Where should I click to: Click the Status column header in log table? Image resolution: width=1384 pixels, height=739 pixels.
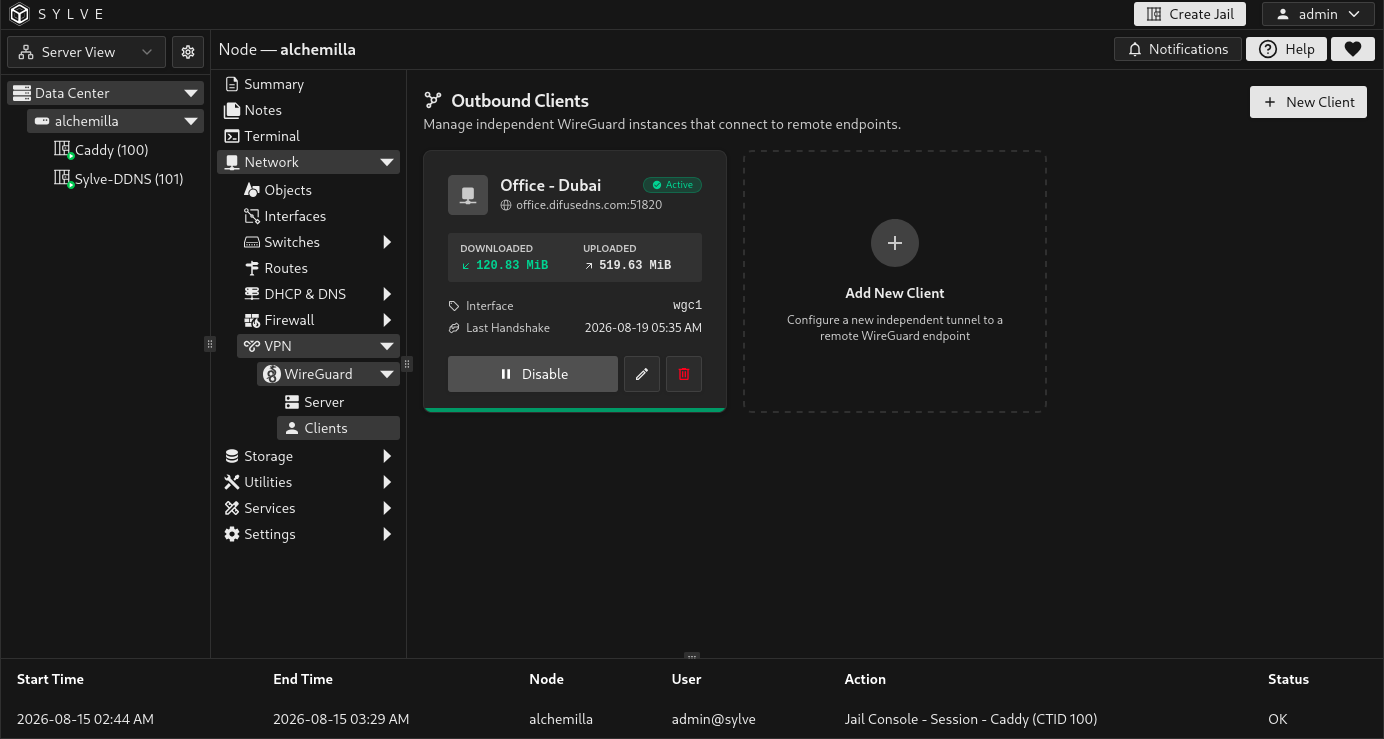[1288, 679]
